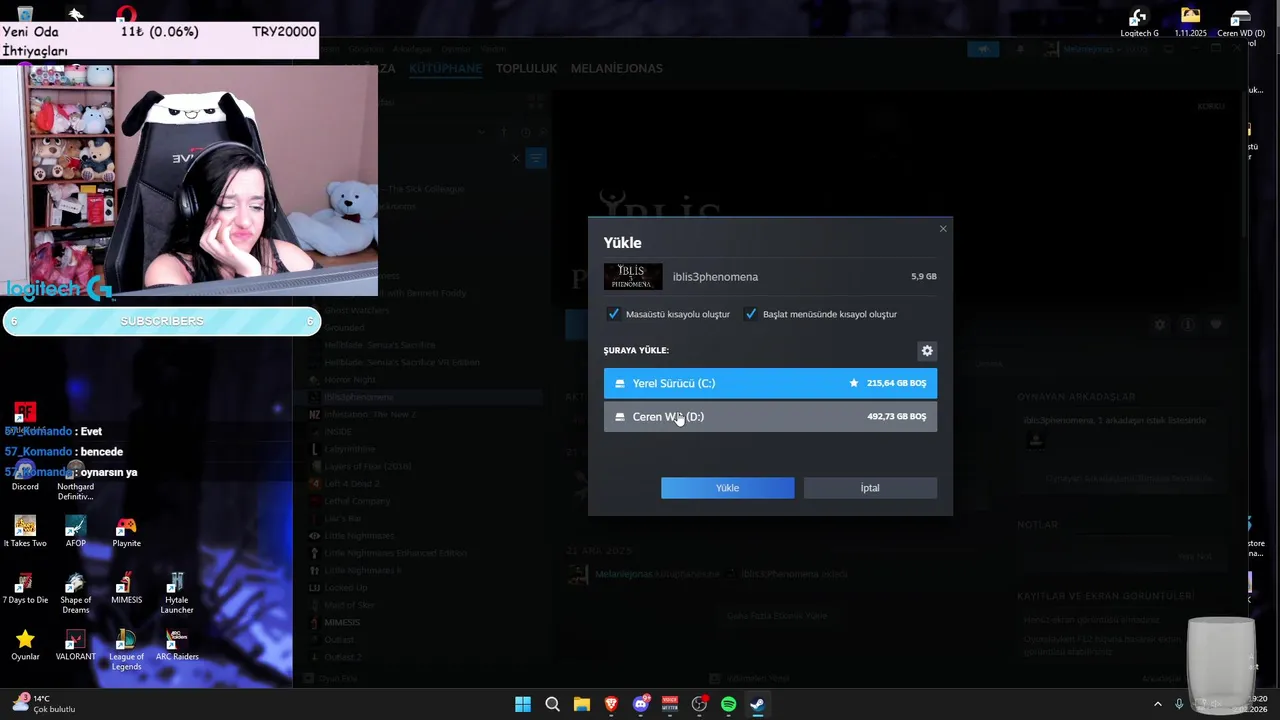The image size is (1280, 720).
Task: Open Oyunlar star folder on desktop
Action: [25, 645]
